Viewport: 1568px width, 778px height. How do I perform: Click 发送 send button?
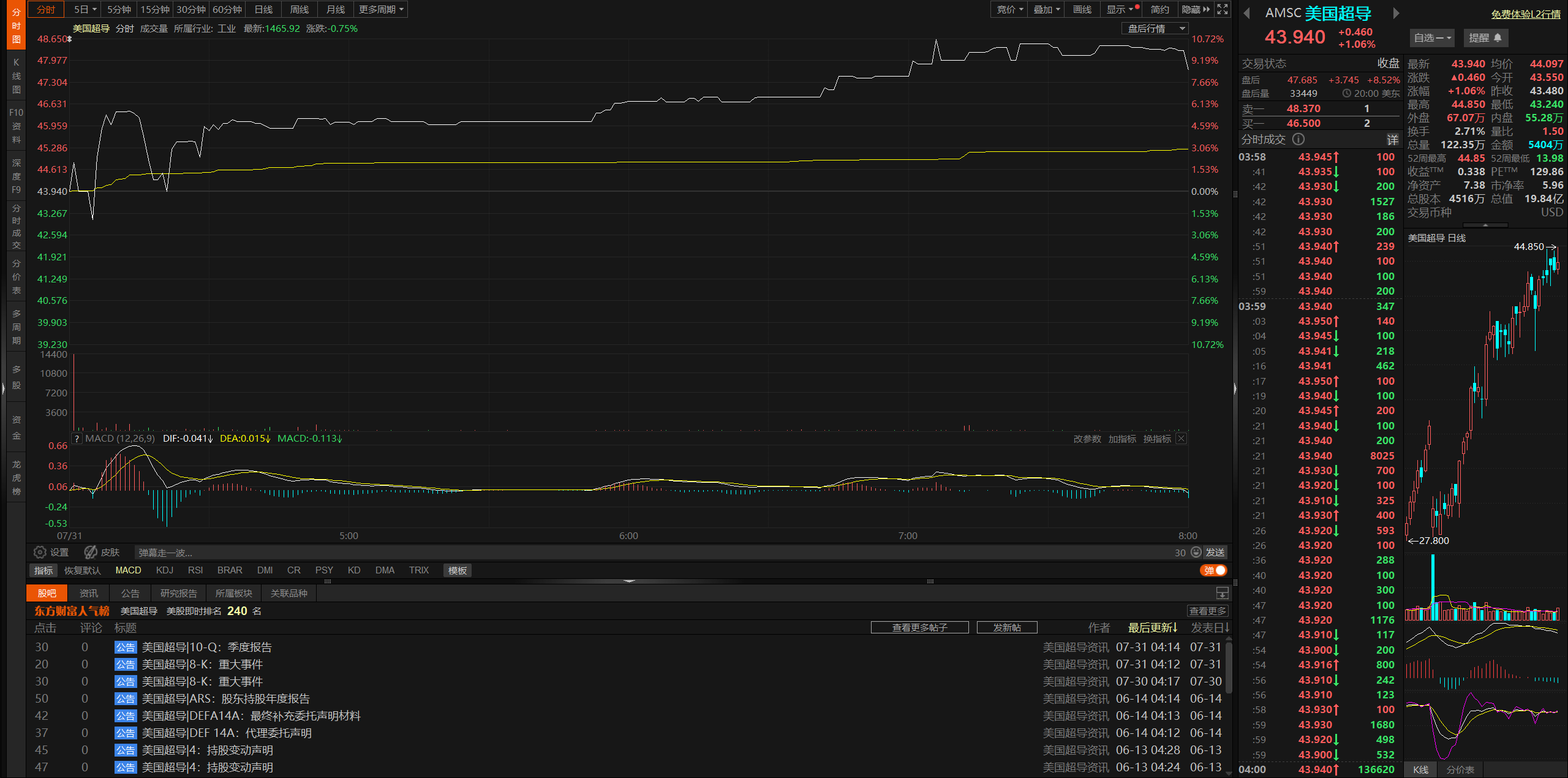coord(1215,552)
